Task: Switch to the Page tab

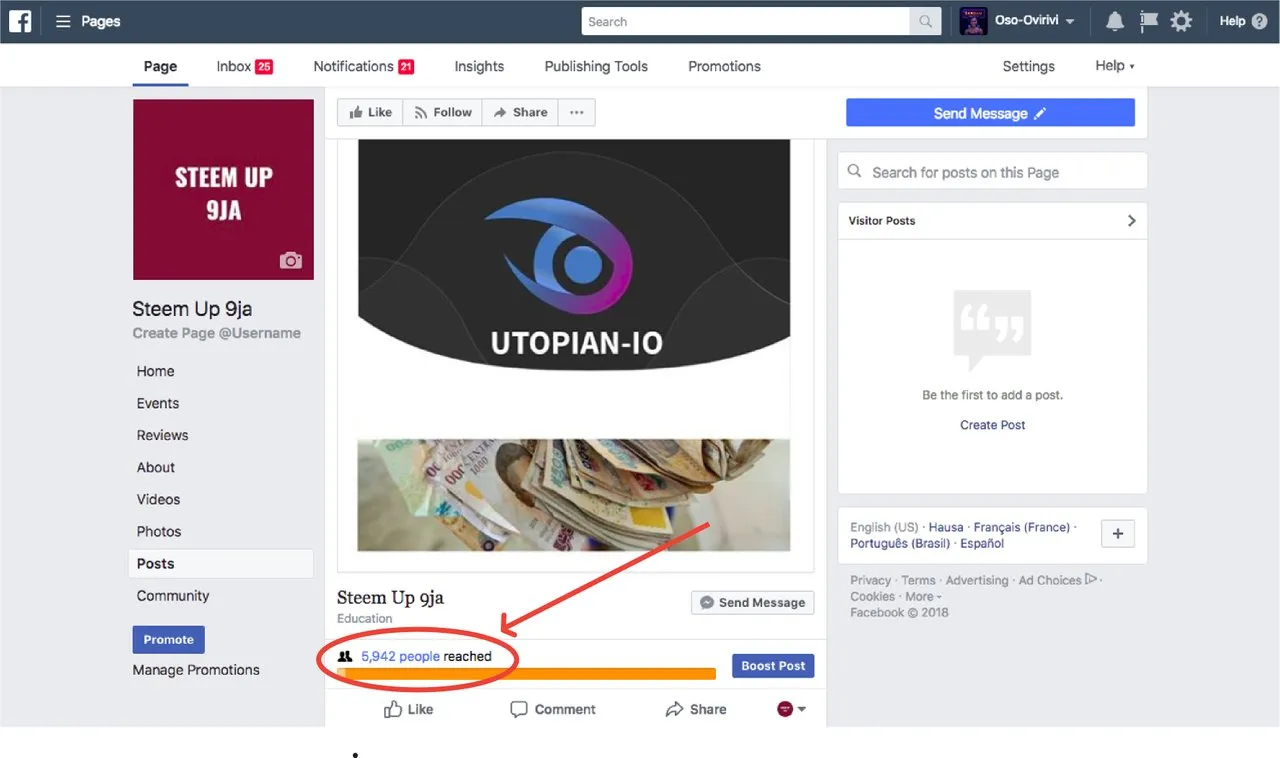Action: tap(160, 66)
